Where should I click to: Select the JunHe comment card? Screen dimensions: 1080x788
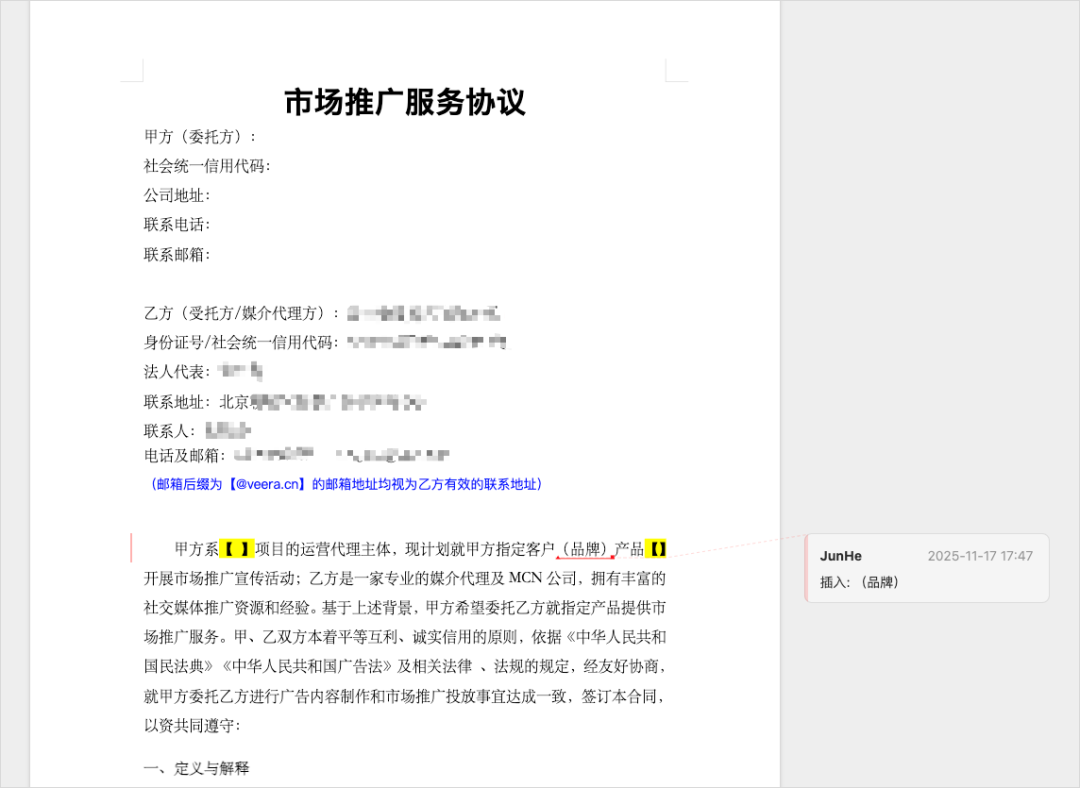[x=925, y=567]
